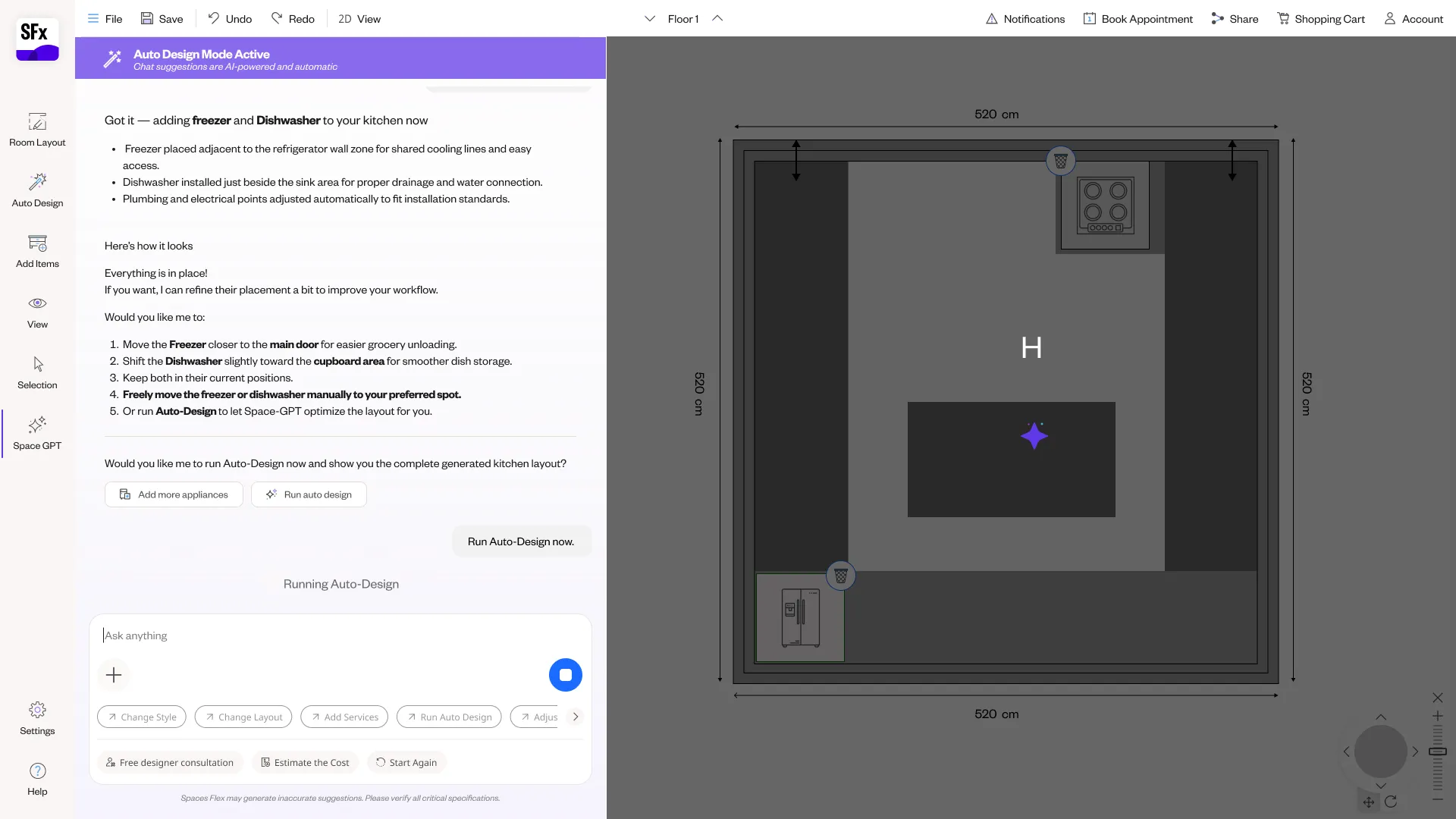
Task: Click the plus attachment button in chat
Action: (114, 675)
